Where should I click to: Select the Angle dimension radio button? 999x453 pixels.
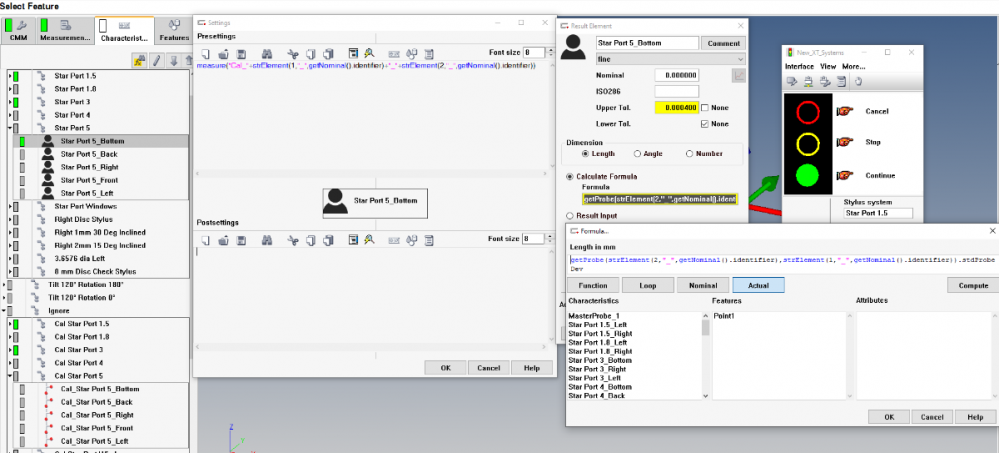[x=637, y=154]
